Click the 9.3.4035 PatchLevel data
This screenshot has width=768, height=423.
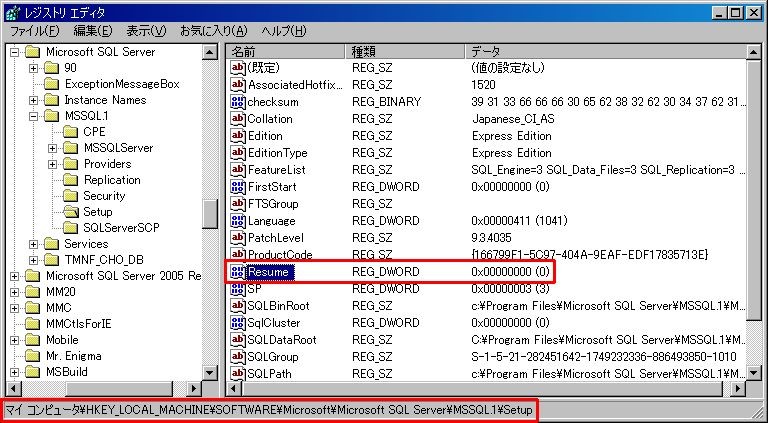[x=491, y=238]
